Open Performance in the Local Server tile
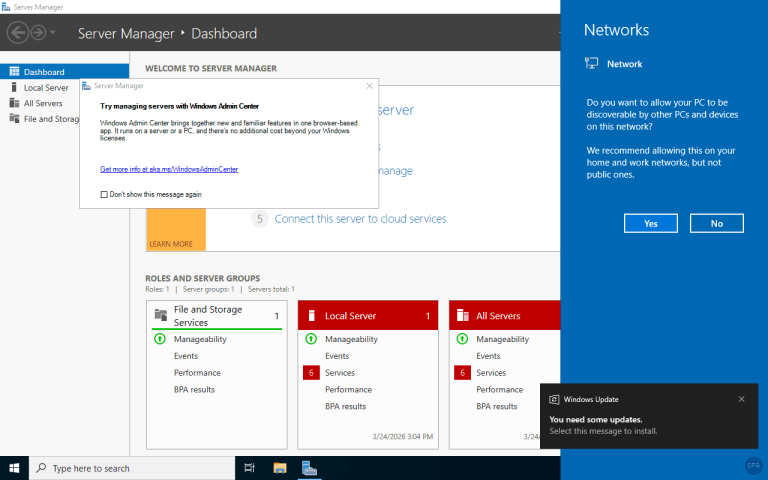 (x=348, y=389)
